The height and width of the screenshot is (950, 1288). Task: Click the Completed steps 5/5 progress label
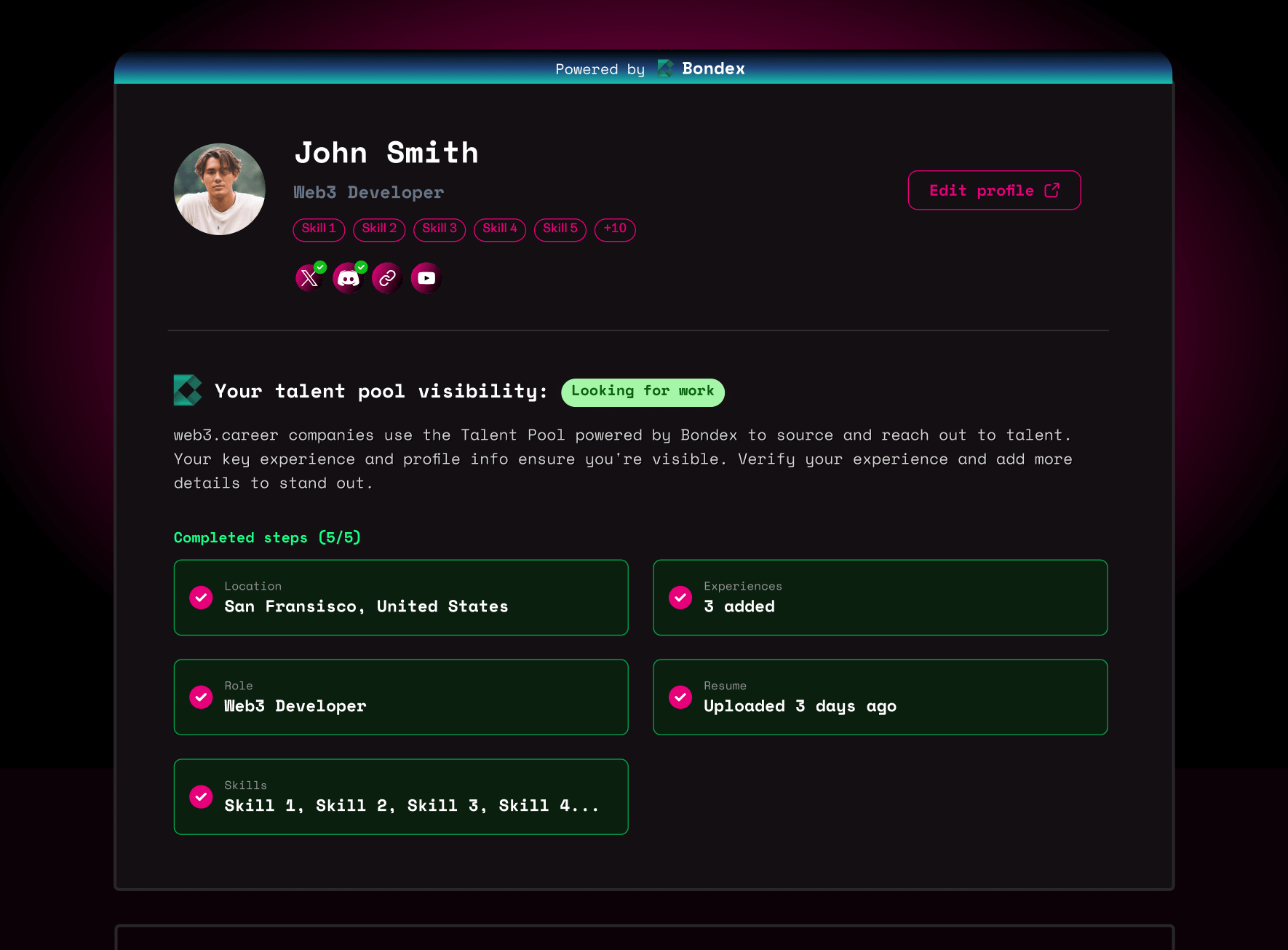pos(266,537)
